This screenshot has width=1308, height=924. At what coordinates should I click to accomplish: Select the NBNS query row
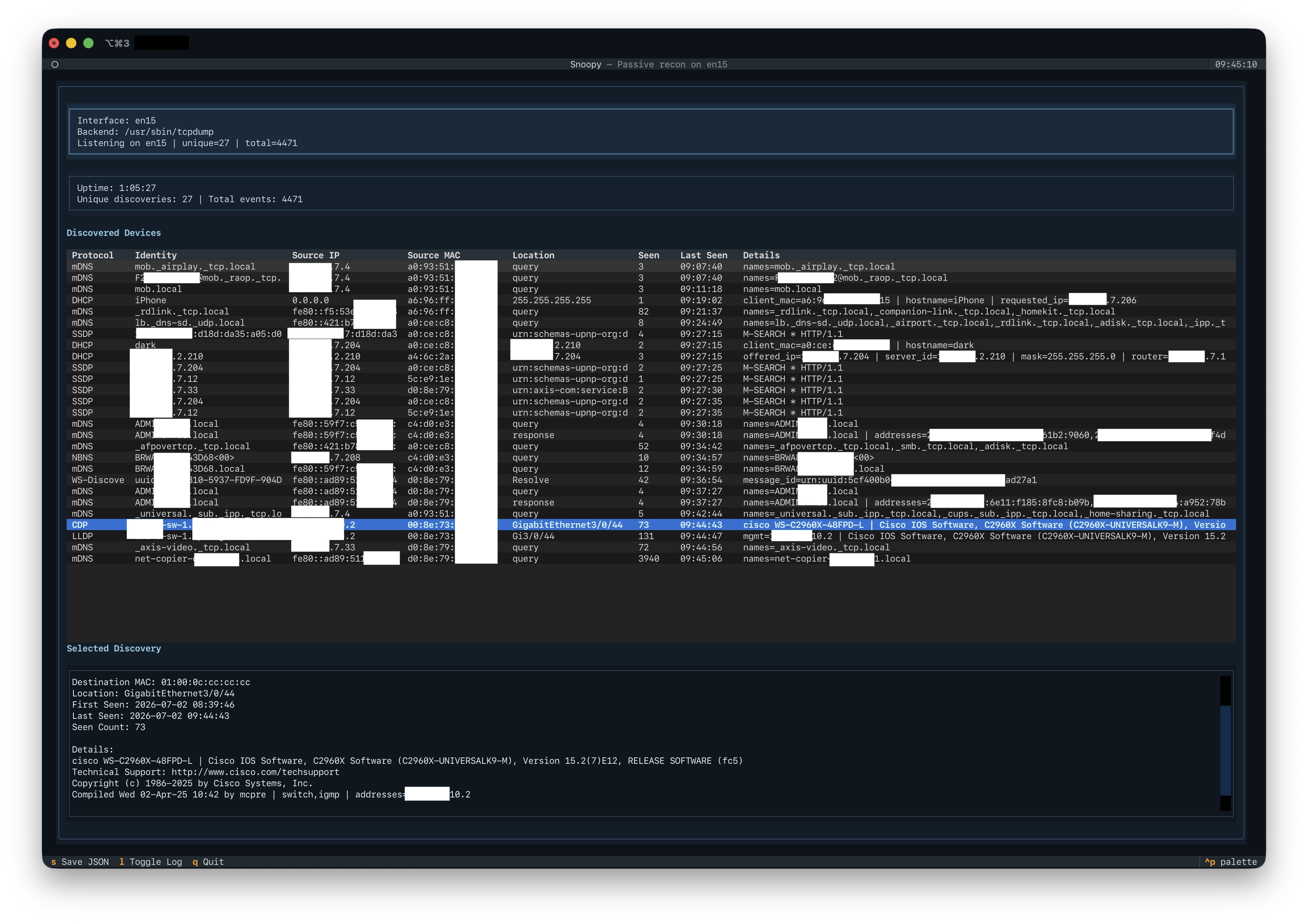(651, 457)
